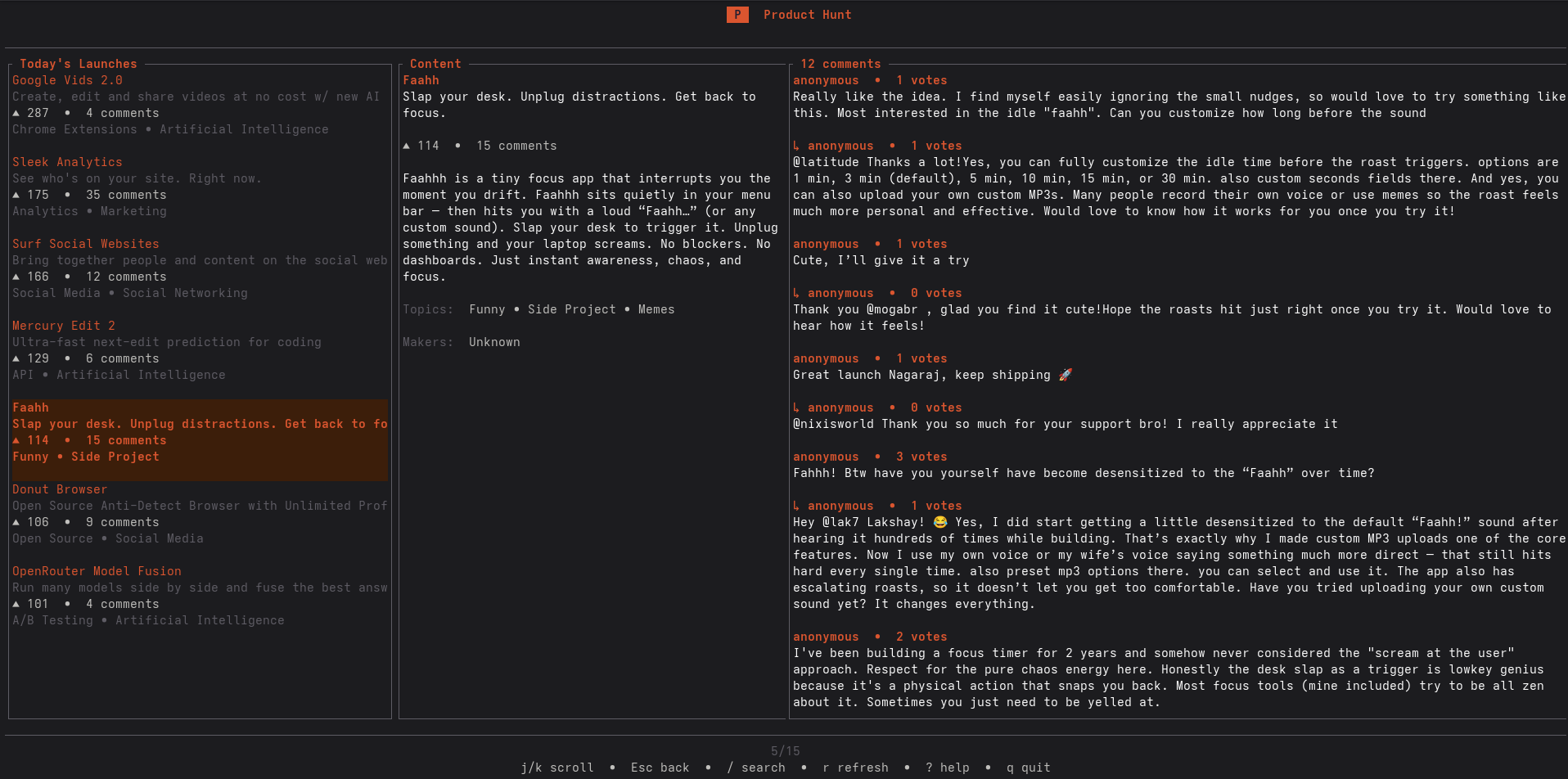Click 'Analytics • Marketing' tags row
This screenshot has width=1568, height=779.
89,211
